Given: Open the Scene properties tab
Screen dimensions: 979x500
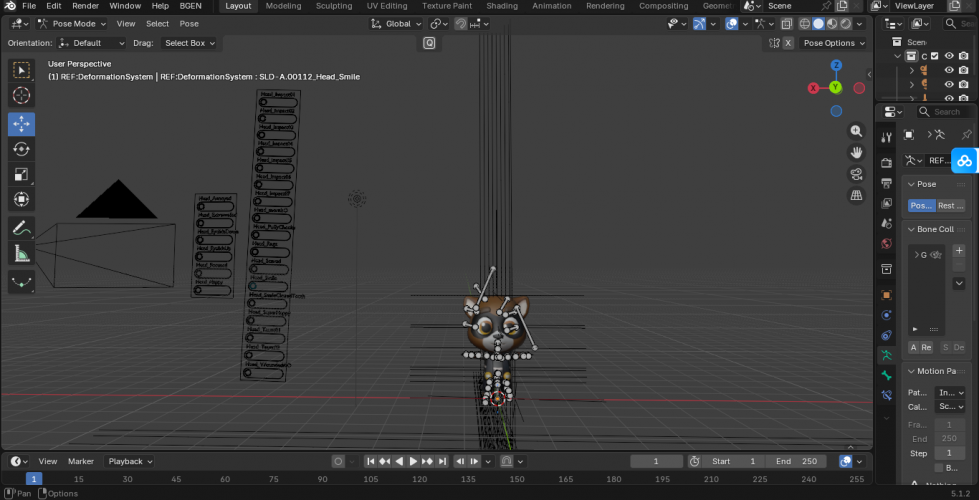Looking at the screenshot, I should pos(886,223).
